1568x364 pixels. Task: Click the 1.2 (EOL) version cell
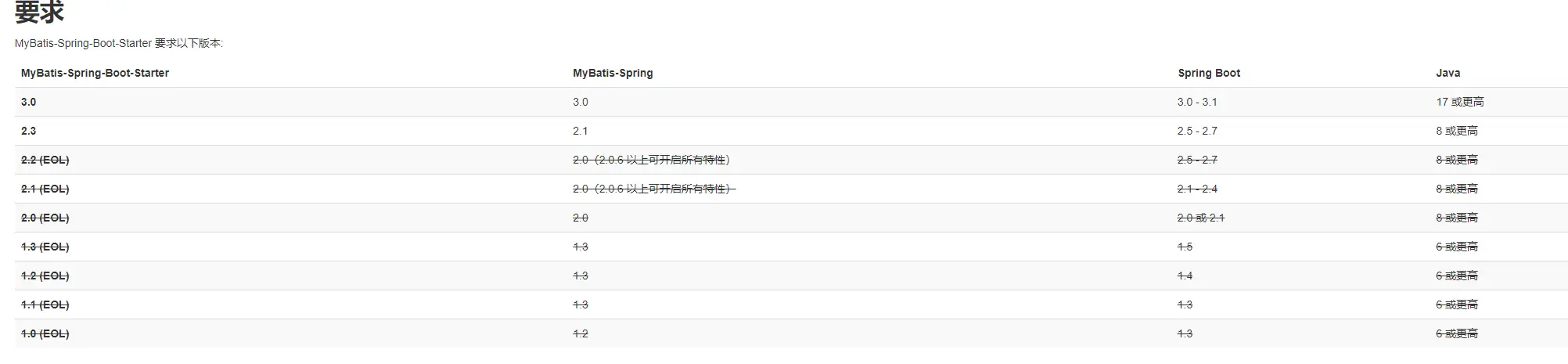coord(45,276)
